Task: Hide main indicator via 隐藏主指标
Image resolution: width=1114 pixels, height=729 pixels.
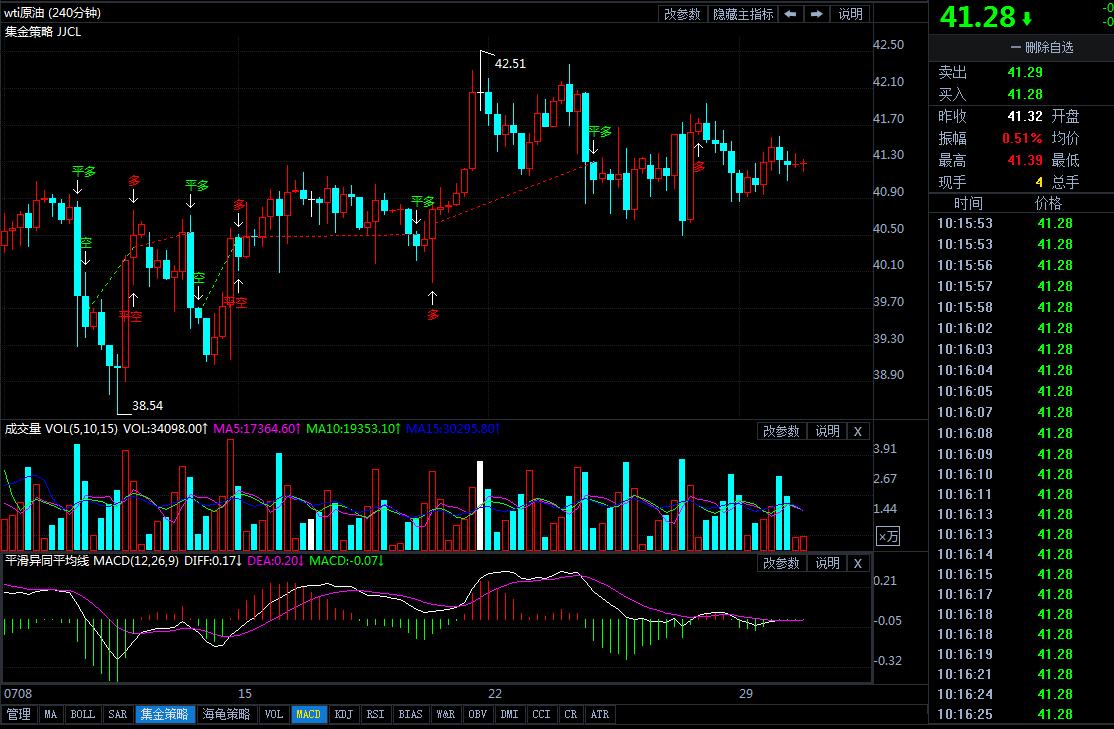Action: click(x=742, y=14)
